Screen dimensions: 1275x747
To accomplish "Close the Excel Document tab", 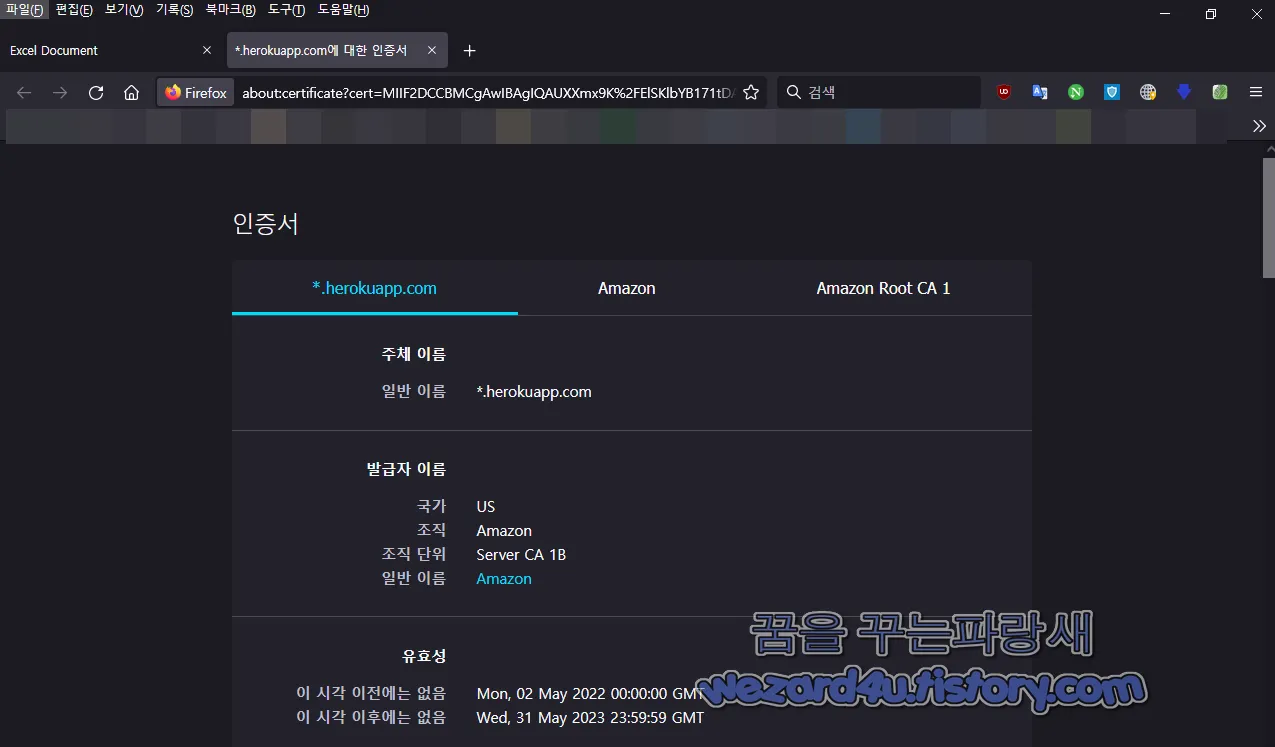I will (207, 50).
